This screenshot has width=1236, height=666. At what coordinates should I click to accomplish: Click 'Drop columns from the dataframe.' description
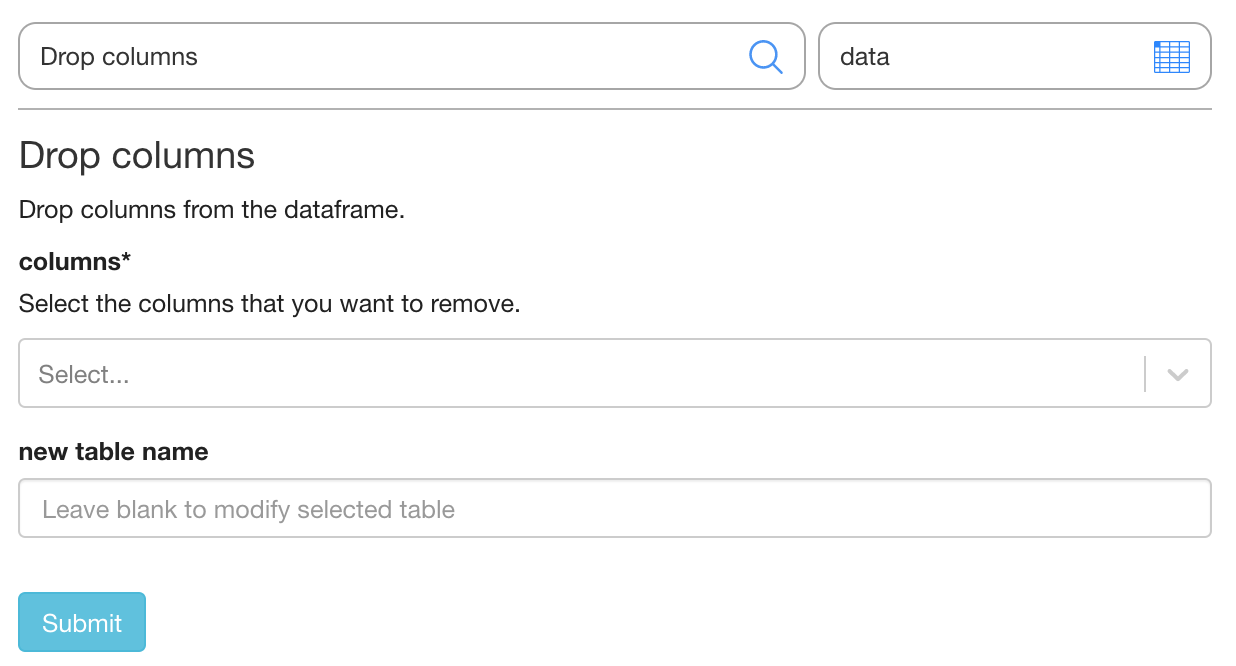point(212,210)
